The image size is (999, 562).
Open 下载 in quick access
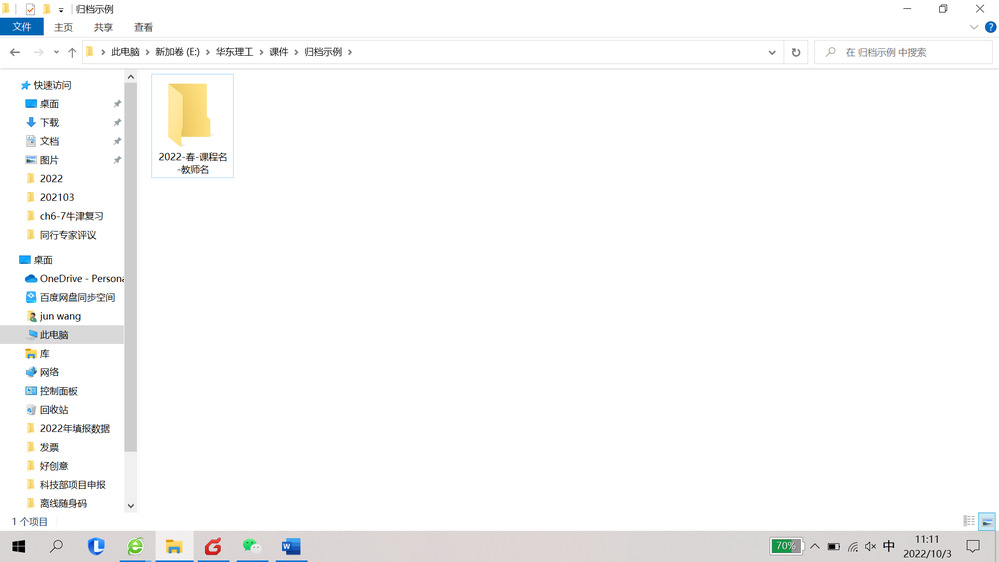[49, 122]
